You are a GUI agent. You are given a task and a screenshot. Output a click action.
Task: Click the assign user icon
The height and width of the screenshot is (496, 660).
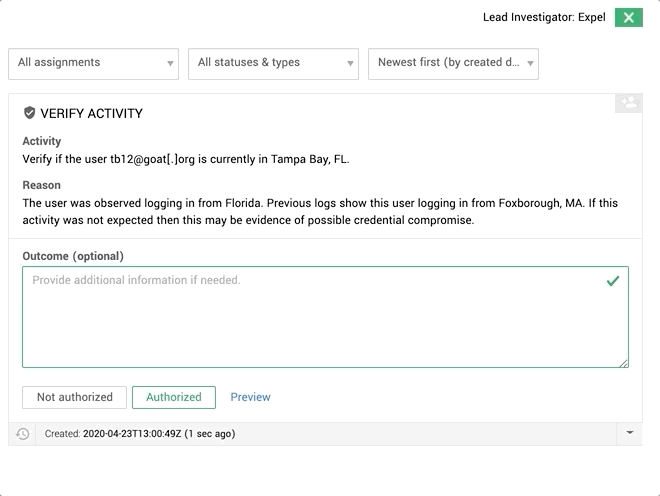[629, 103]
